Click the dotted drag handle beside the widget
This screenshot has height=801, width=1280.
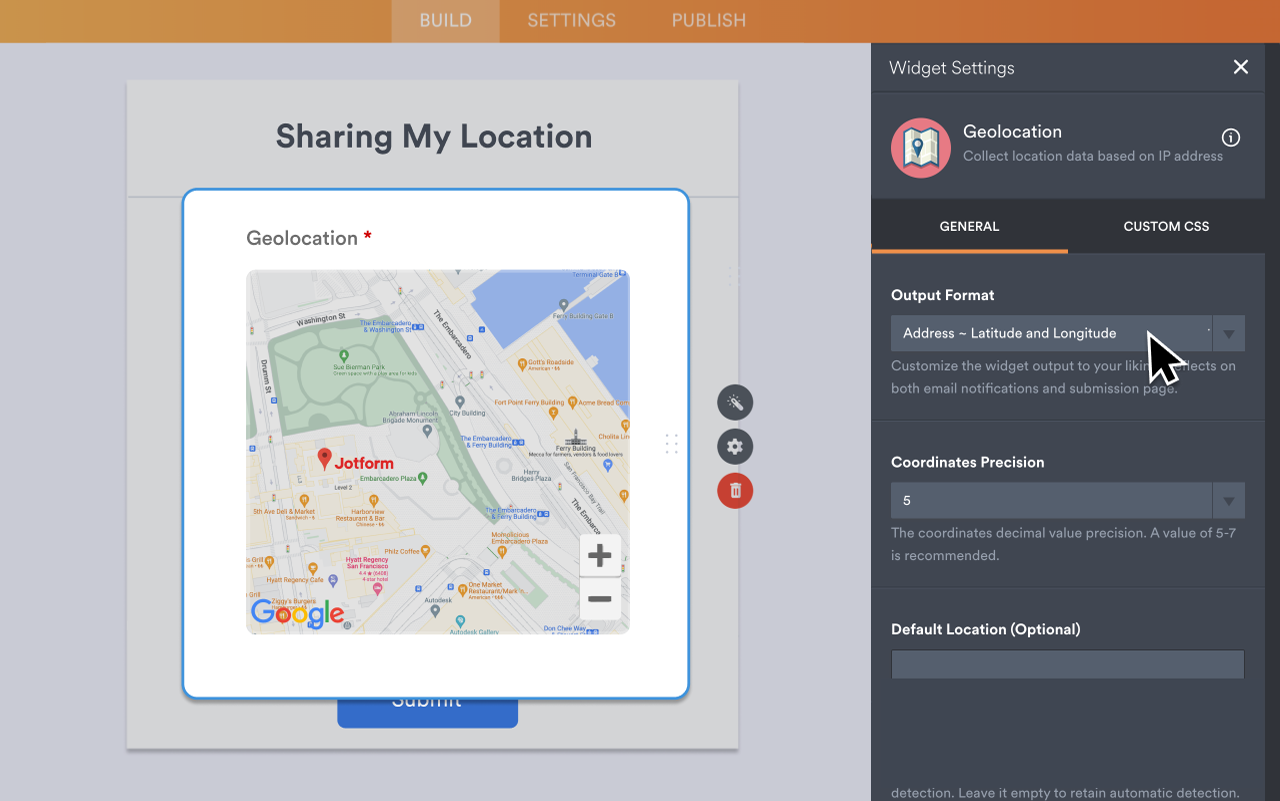point(671,443)
